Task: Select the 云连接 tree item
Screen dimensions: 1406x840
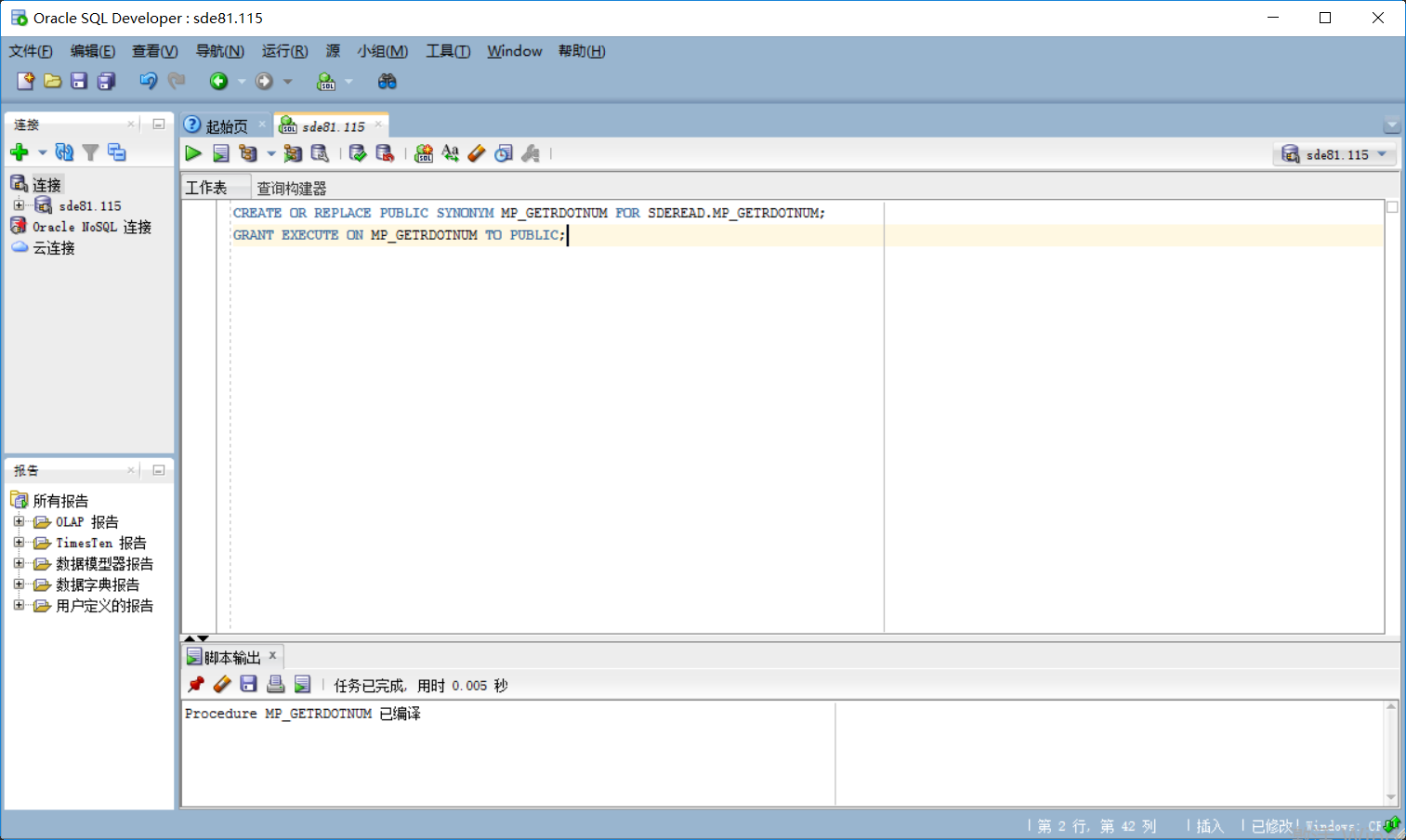Action: point(54,248)
